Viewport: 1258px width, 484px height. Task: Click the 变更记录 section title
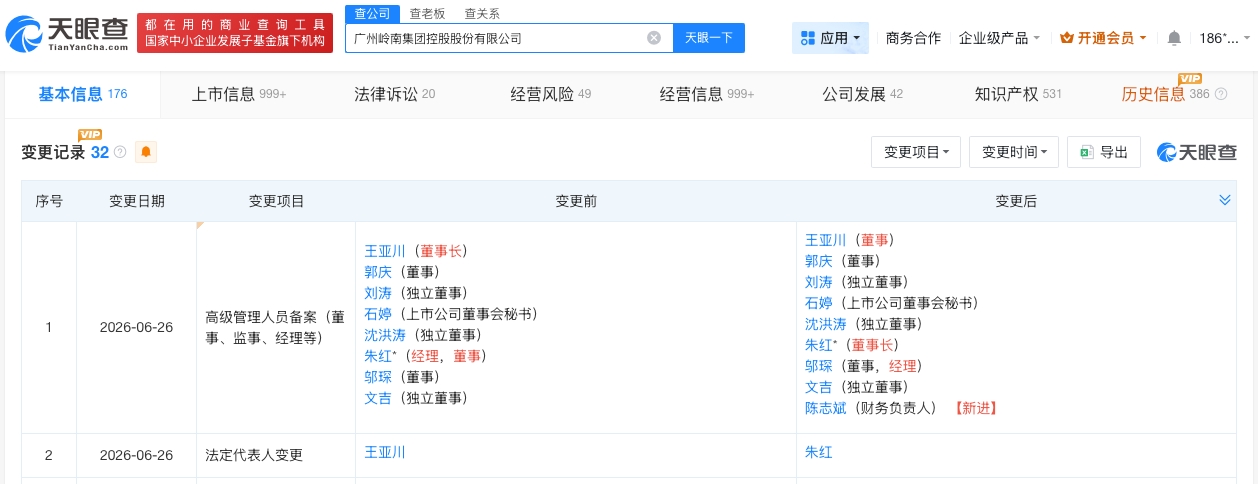point(53,152)
